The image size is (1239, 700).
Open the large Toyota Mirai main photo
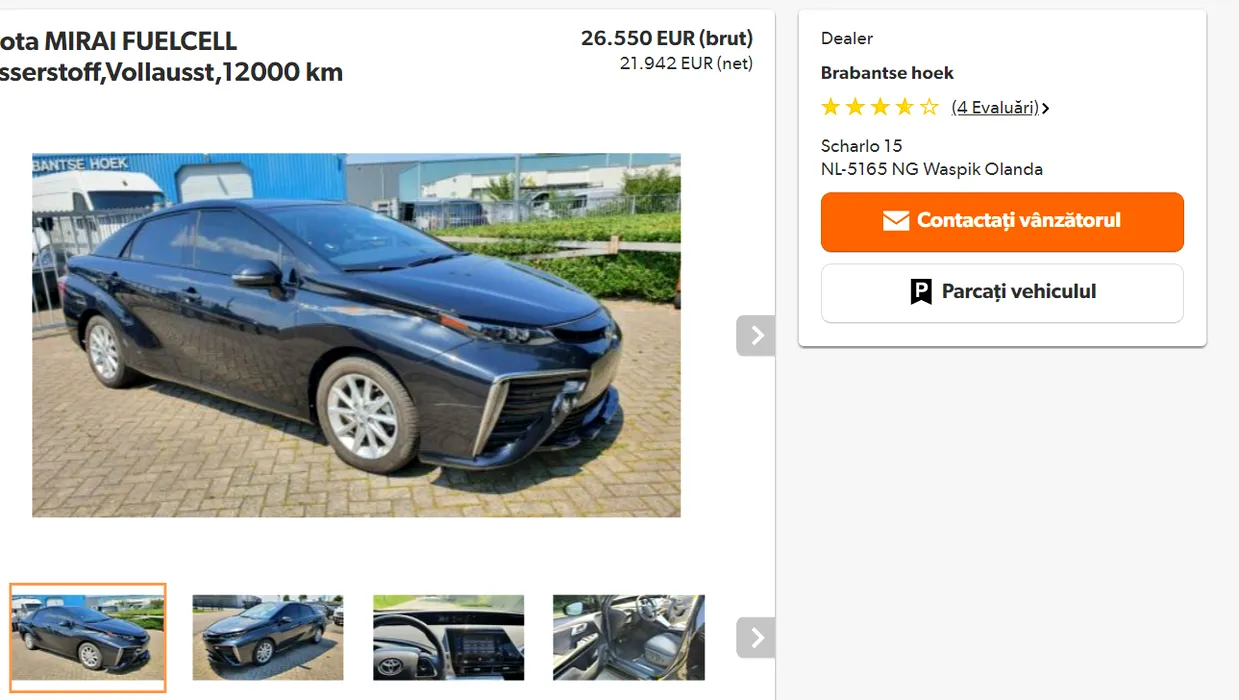click(x=356, y=335)
